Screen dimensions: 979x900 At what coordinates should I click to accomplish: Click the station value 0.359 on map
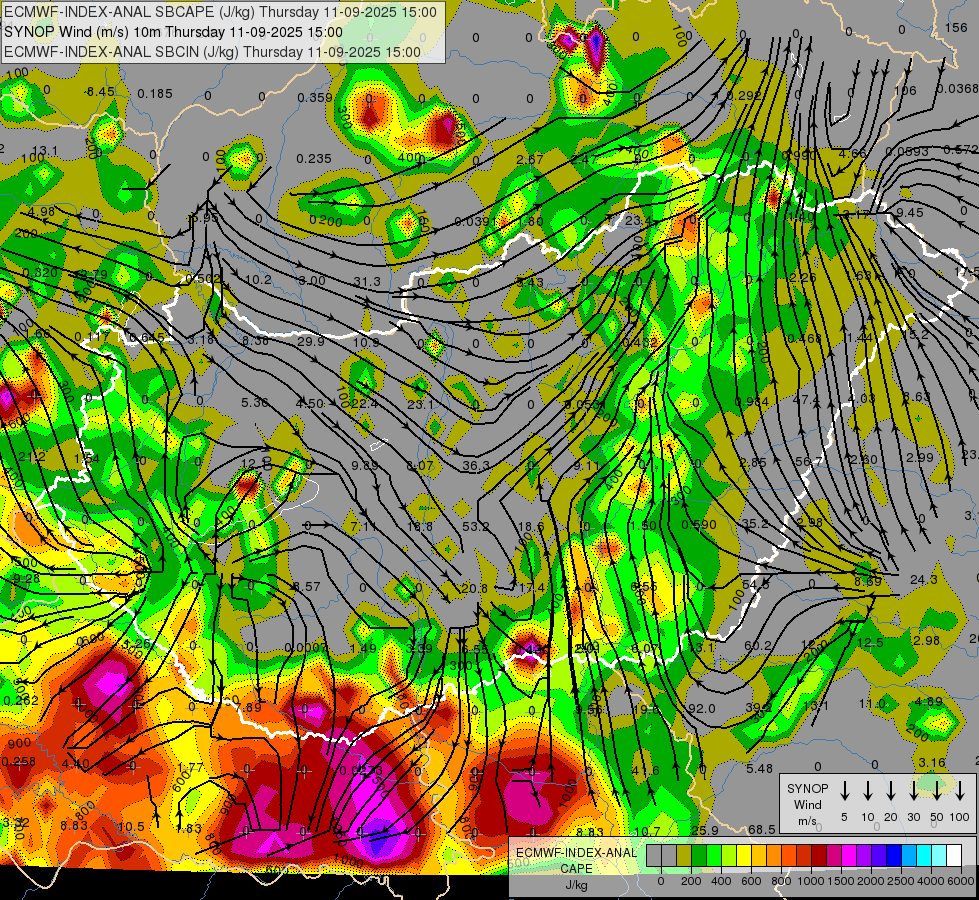[315, 97]
